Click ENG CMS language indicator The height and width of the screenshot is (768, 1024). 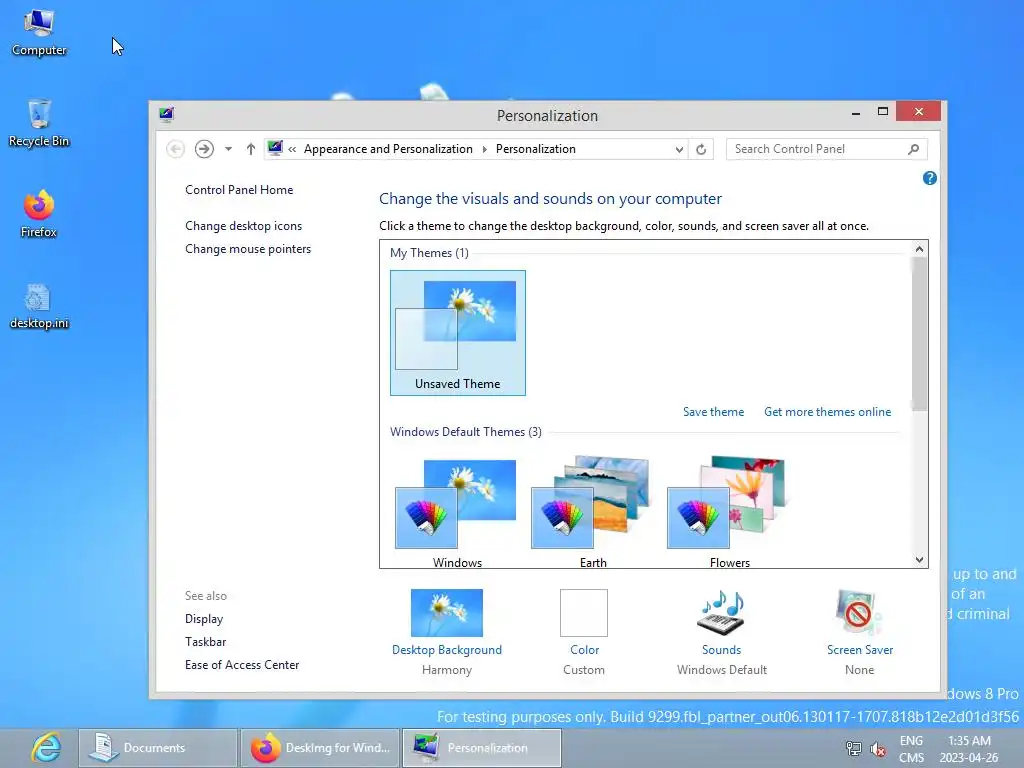tap(911, 749)
